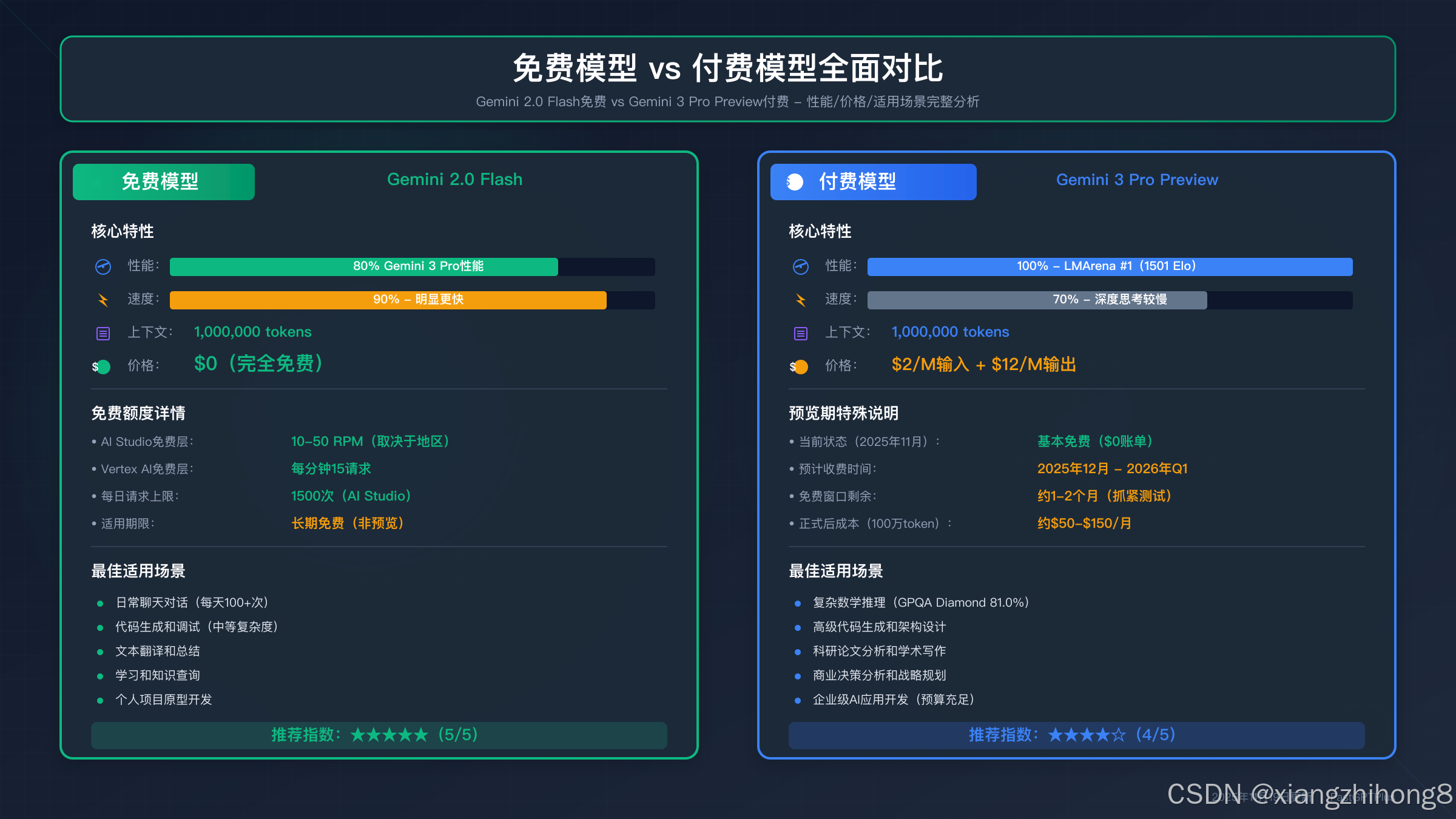
Task: Select the blue 付费模型 badge
Action: click(x=874, y=182)
